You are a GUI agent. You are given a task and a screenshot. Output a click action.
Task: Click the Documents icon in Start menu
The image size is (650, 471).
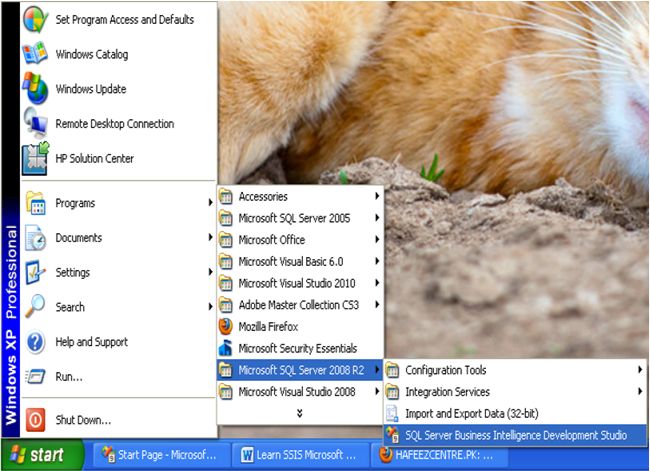(36, 238)
